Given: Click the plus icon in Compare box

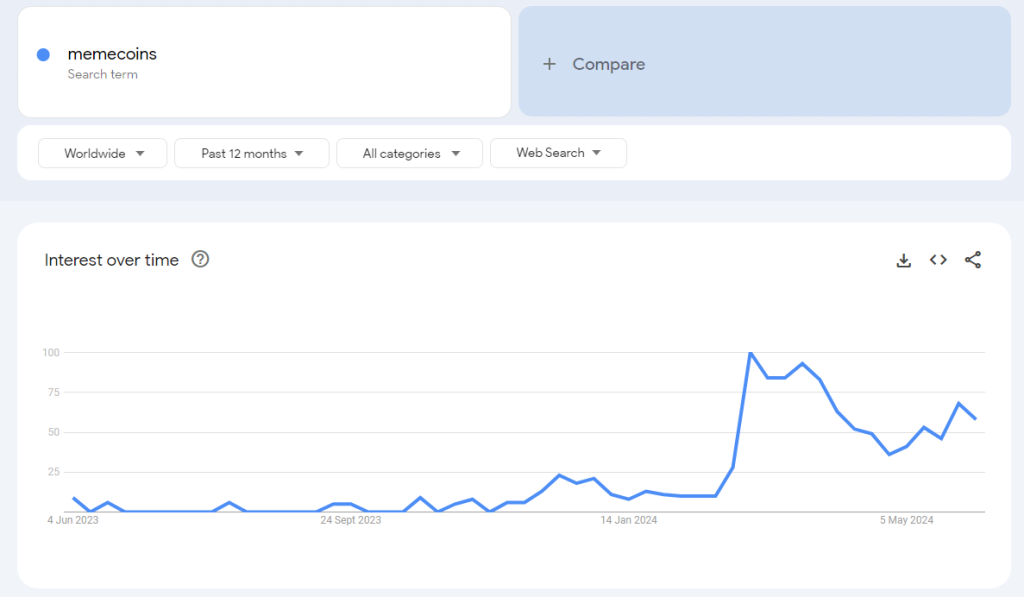Looking at the screenshot, I should [549, 64].
